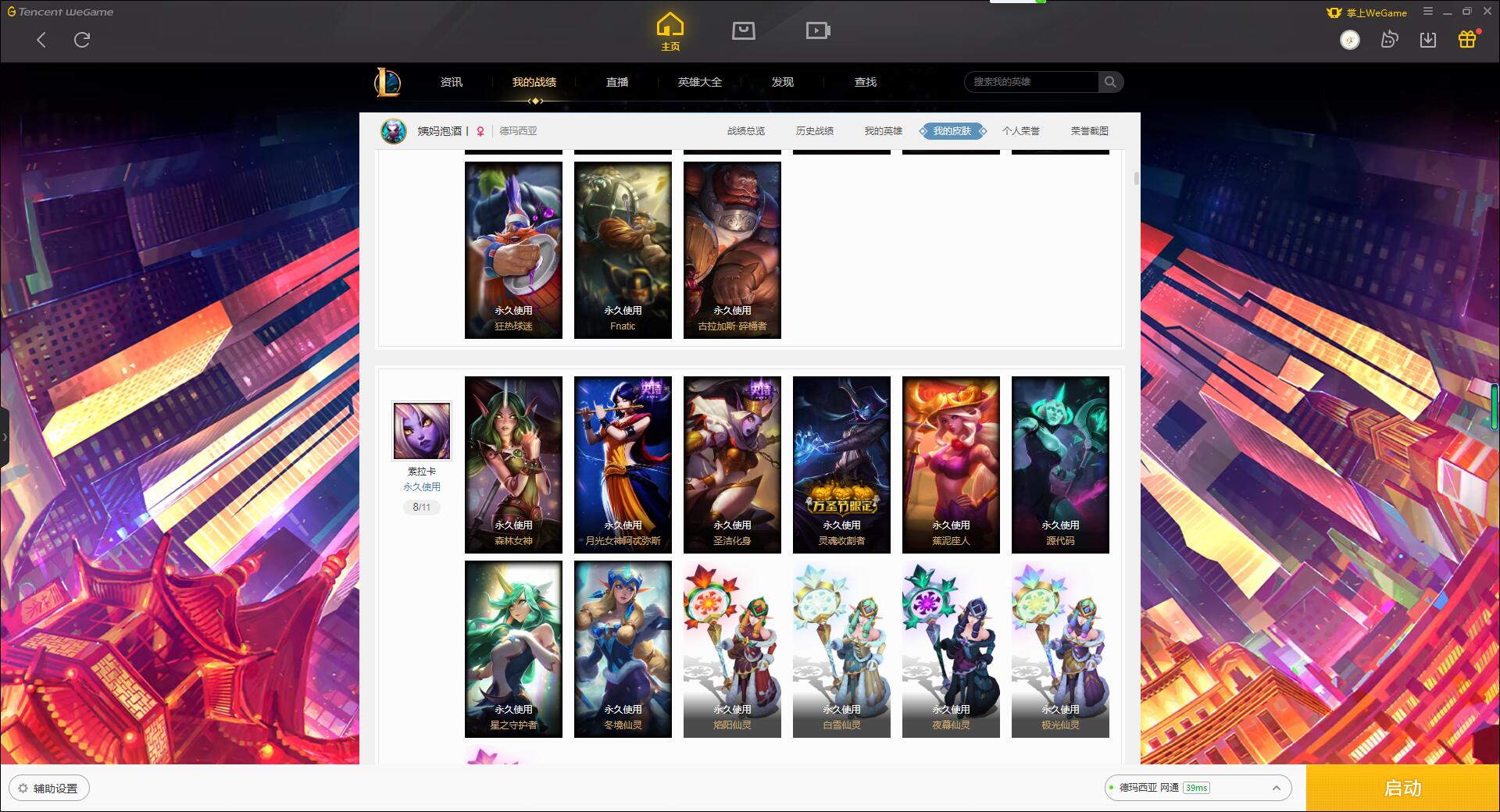Open 源代码 skin card
The width and height of the screenshot is (1500, 812).
click(1060, 465)
